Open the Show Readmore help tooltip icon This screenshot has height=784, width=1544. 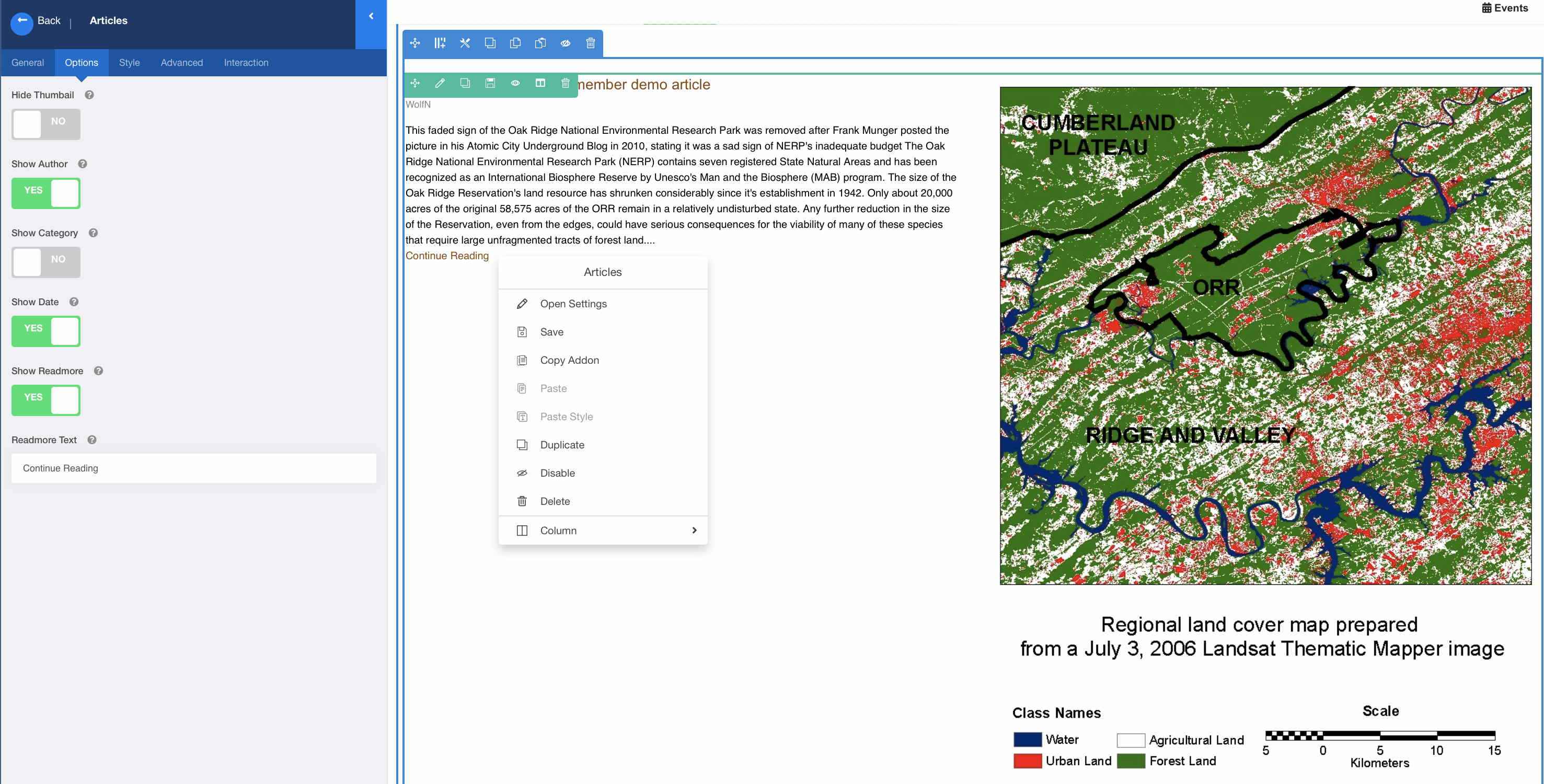click(x=99, y=371)
